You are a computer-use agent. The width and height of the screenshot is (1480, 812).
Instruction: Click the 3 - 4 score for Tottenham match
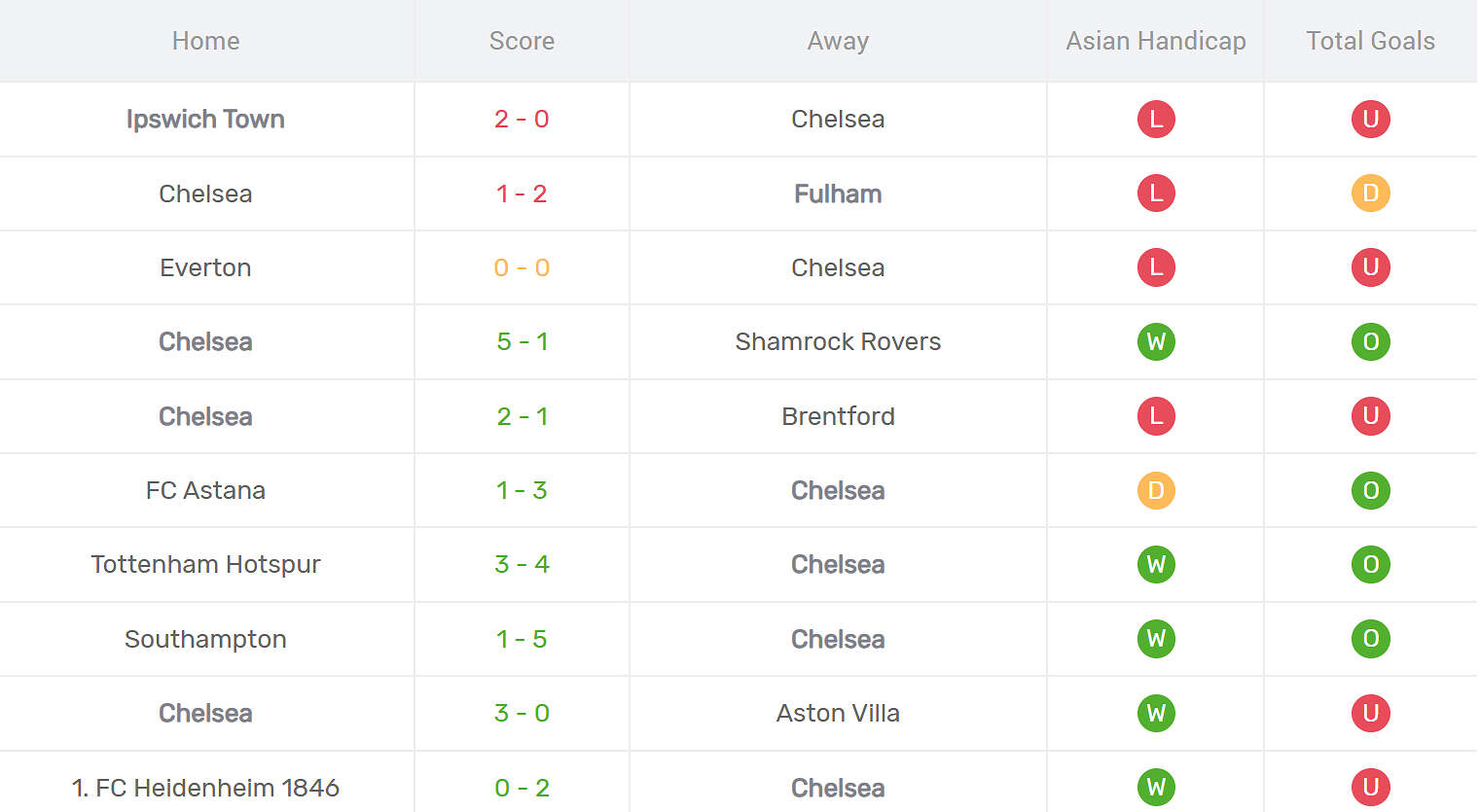coord(522,565)
